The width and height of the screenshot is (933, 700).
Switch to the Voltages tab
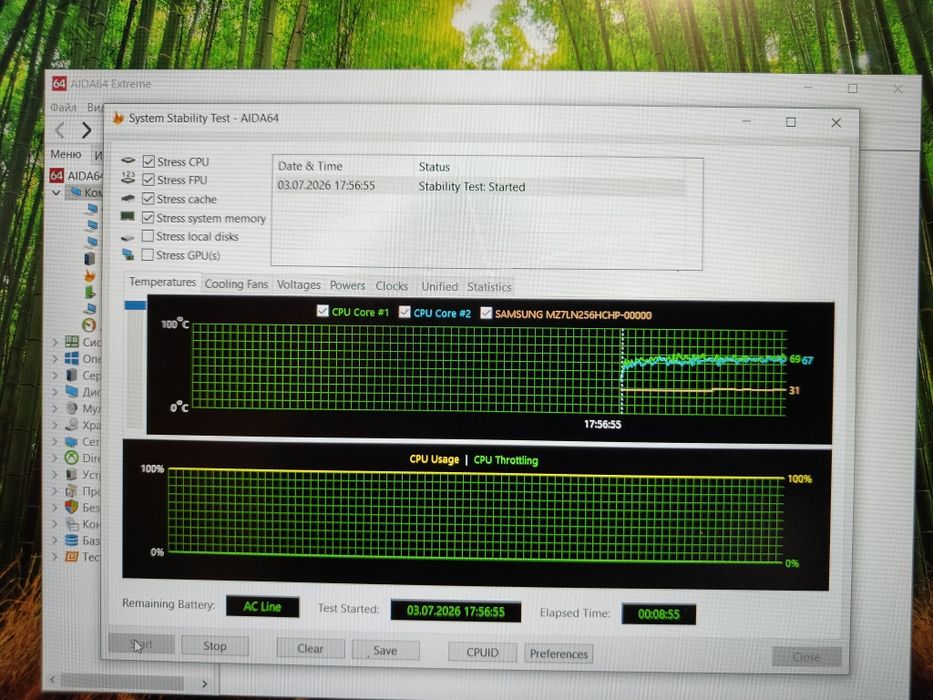click(x=299, y=285)
